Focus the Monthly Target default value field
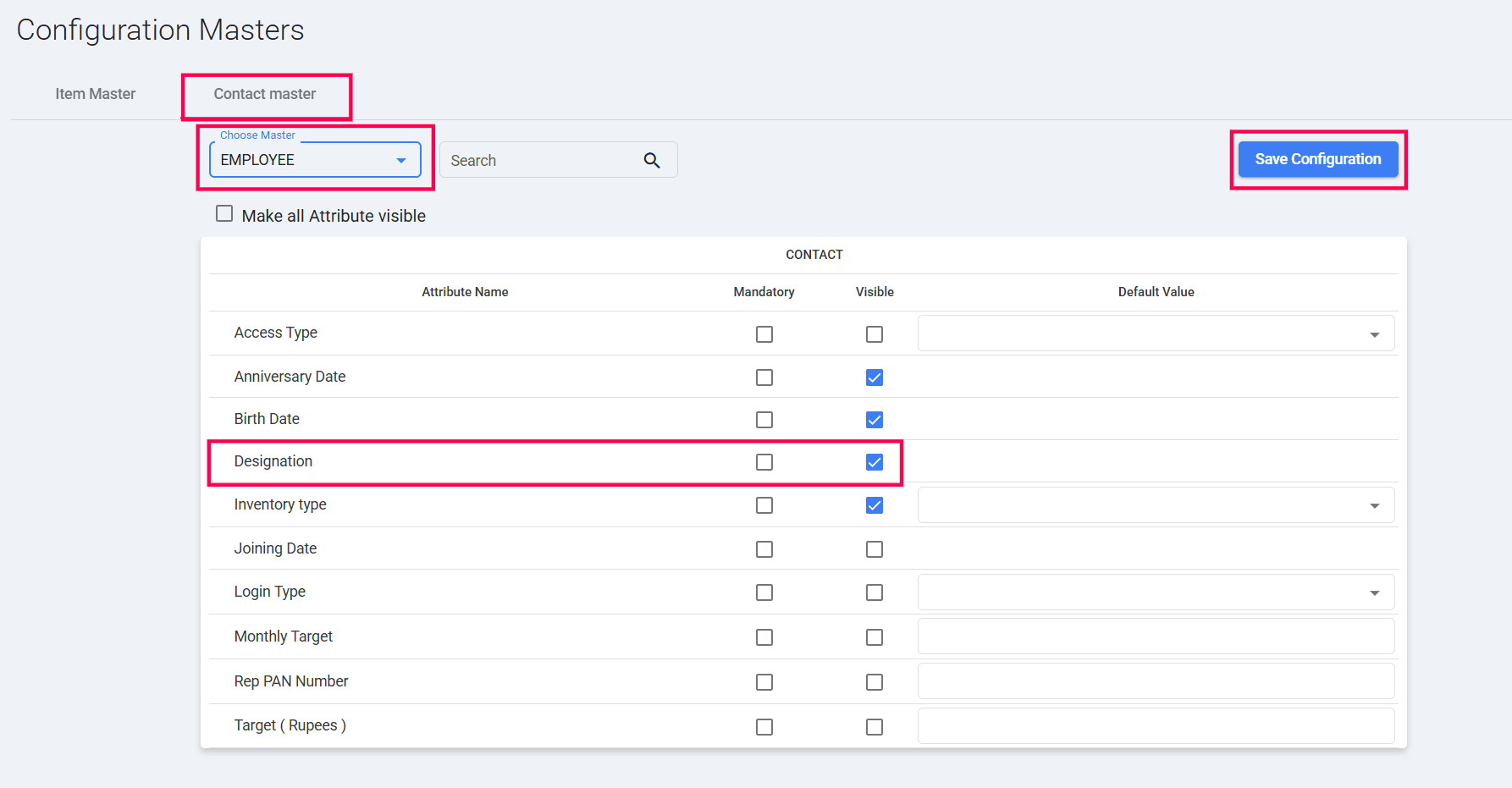The image size is (1512, 788). [x=1156, y=636]
